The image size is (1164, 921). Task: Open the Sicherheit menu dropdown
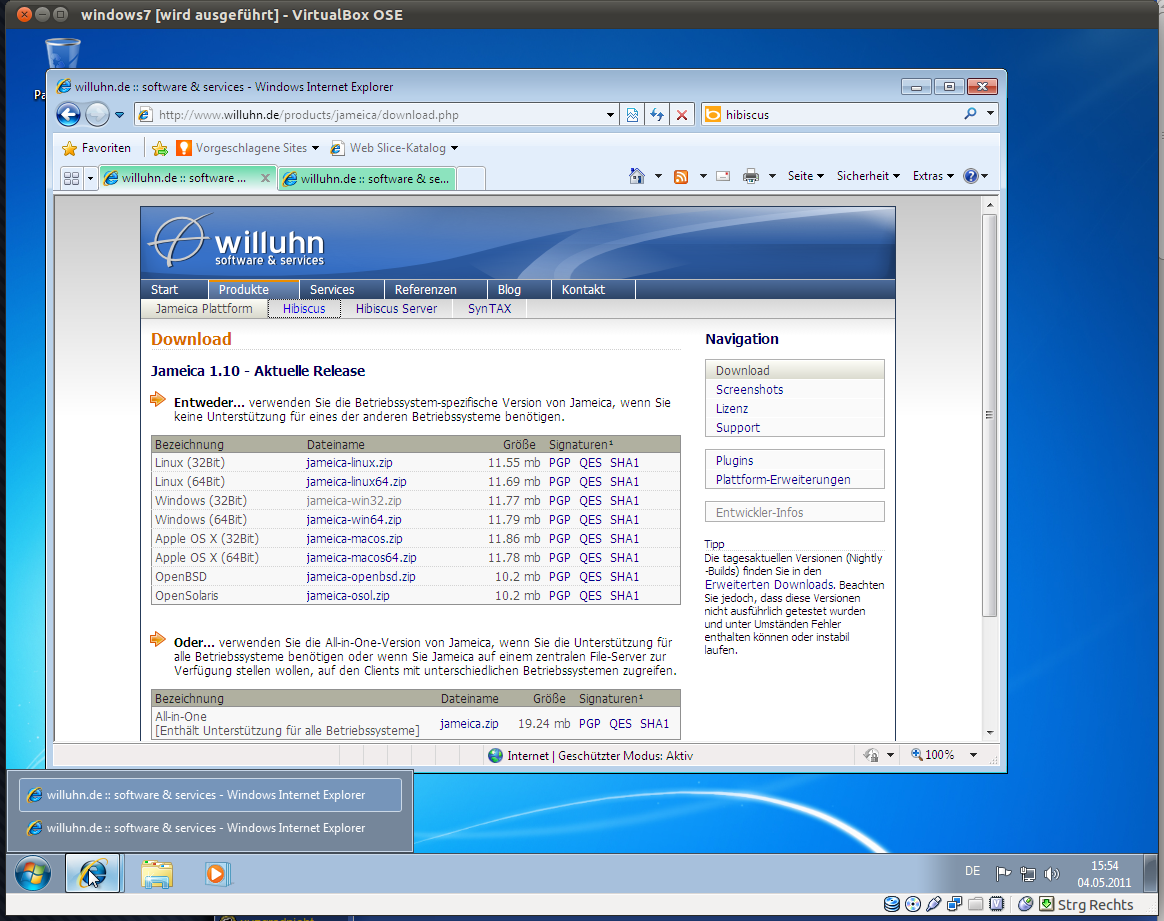868,176
